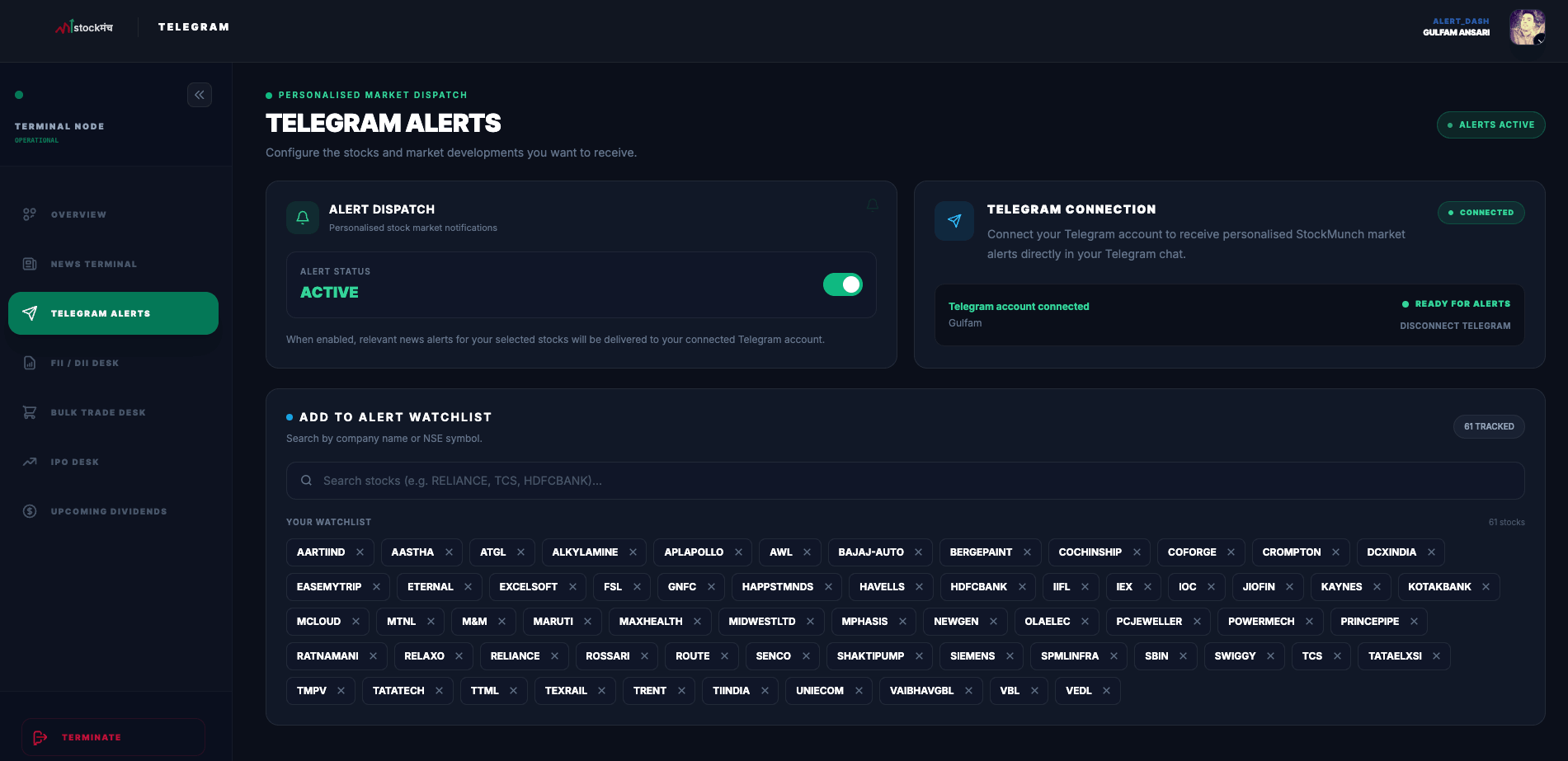This screenshot has width=1568, height=761.
Task: Remove SIEMENS from the watchlist
Action: click(x=1010, y=656)
